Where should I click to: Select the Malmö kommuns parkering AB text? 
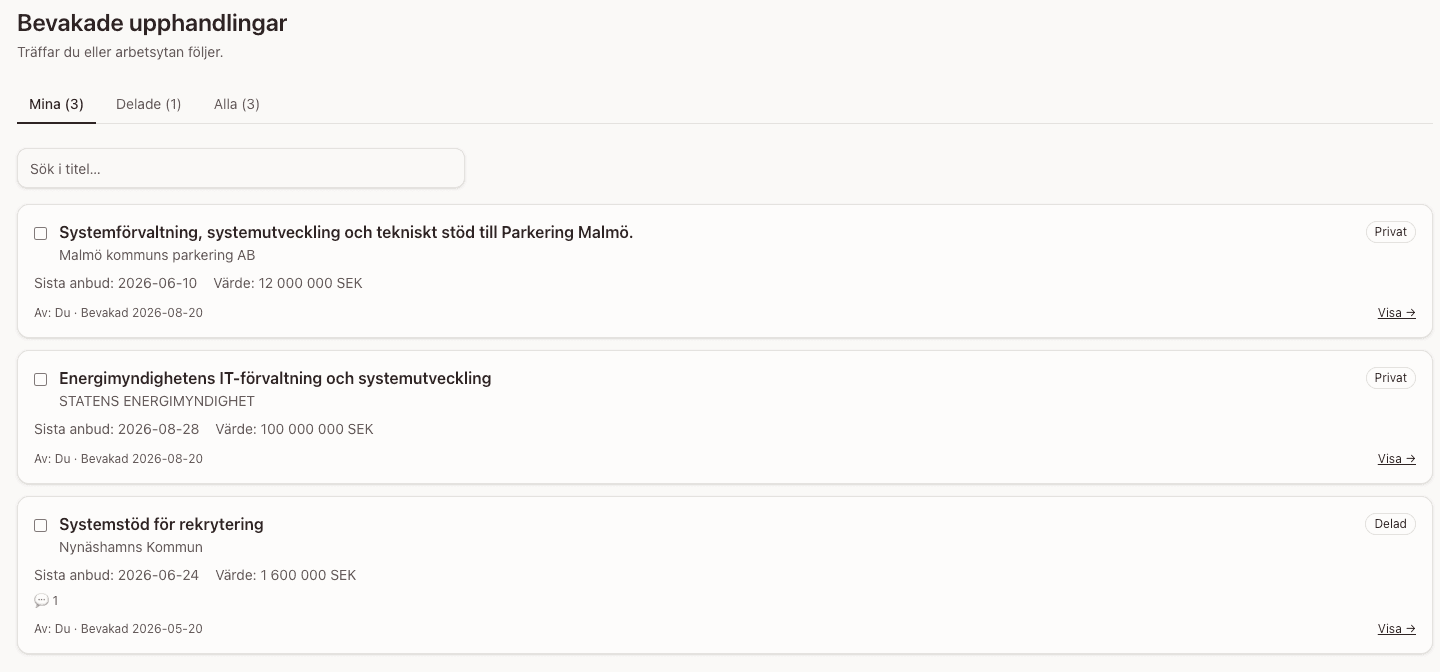pos(157,255)
